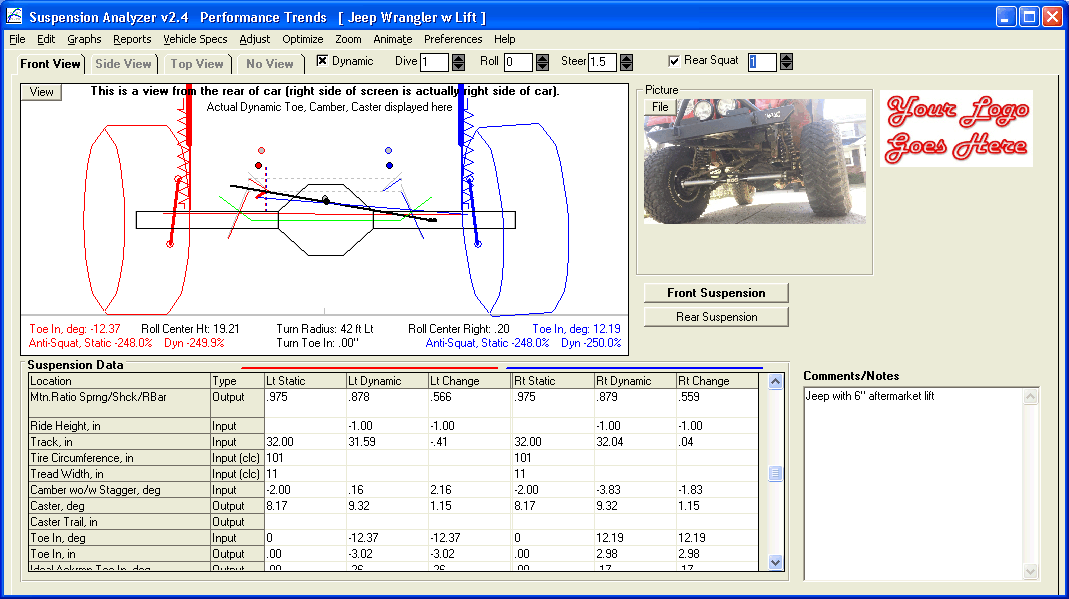Click the Steer value input field
The width and height of the screenshot is (1069, 599).
pyautogui.click(x=603, y=63)
